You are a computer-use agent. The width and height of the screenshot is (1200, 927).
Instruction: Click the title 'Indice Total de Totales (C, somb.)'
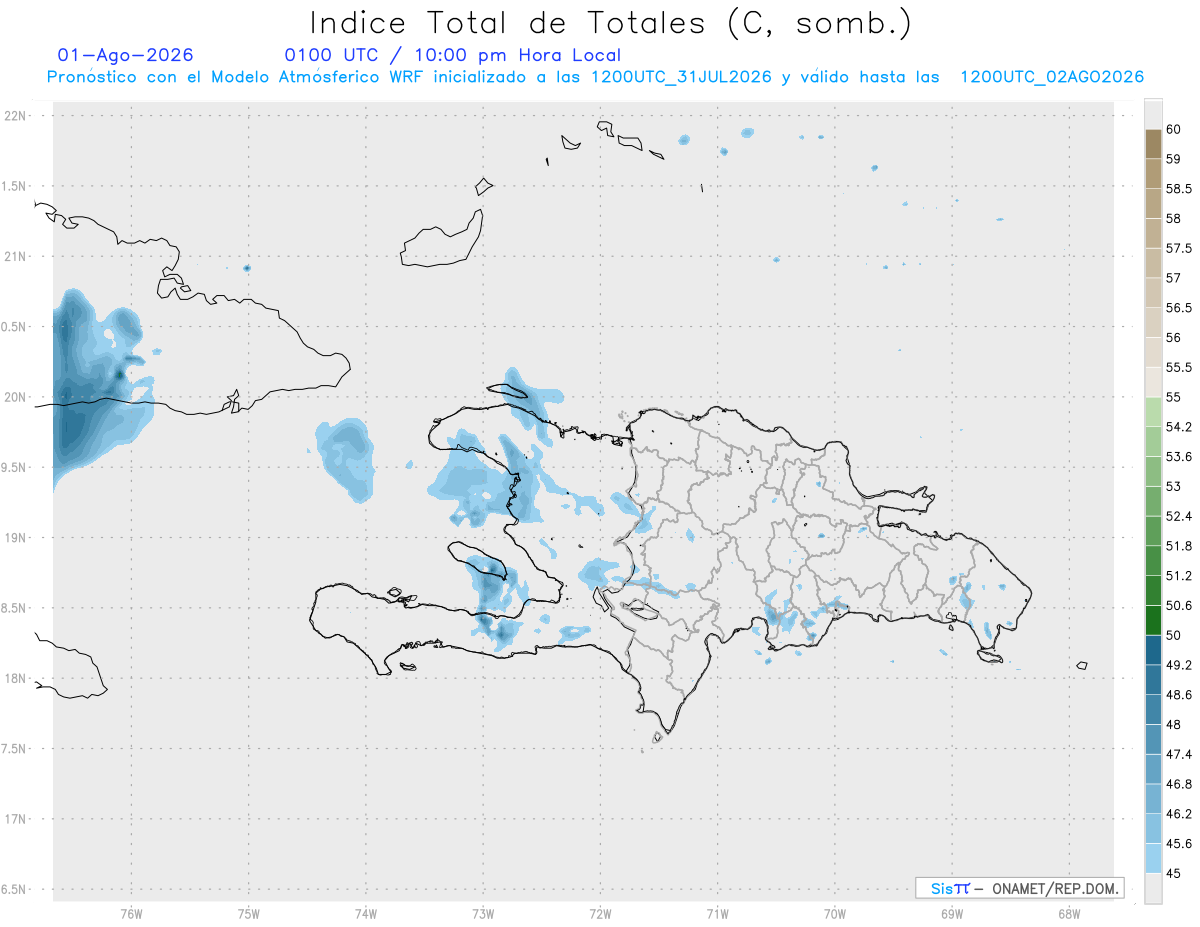[x=610, y=23]
